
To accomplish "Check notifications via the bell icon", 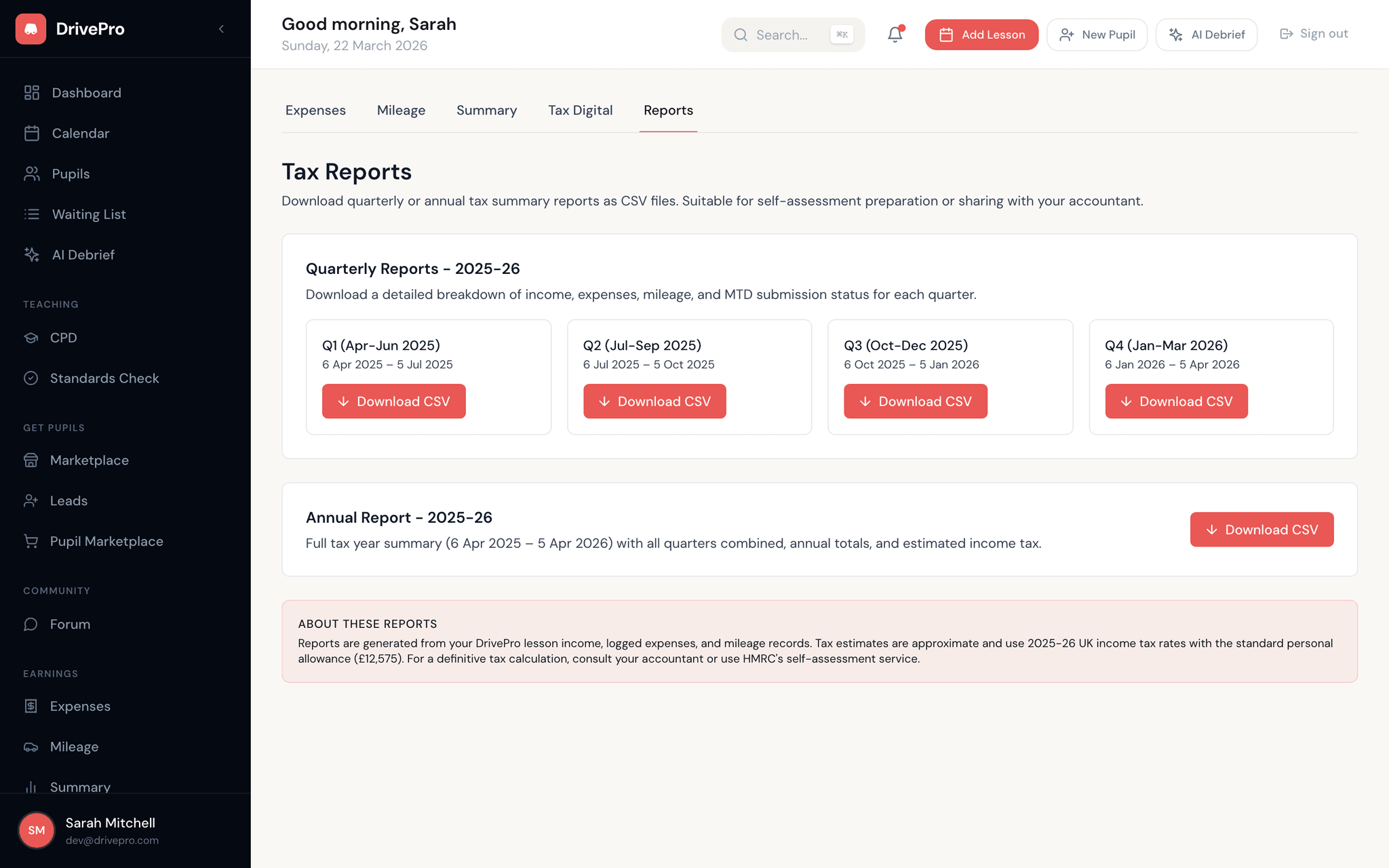I will coord(895,34).
